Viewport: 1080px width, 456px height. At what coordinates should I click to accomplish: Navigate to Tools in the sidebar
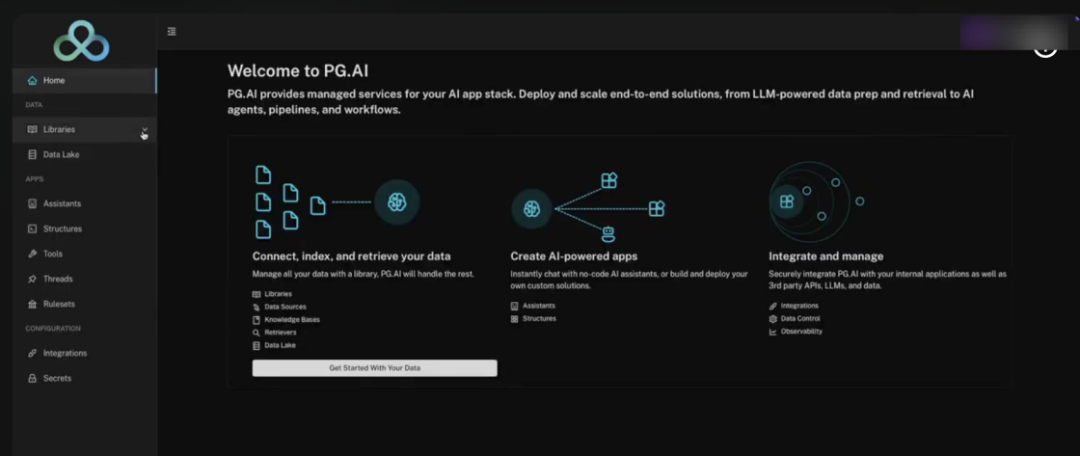(84, 254)
